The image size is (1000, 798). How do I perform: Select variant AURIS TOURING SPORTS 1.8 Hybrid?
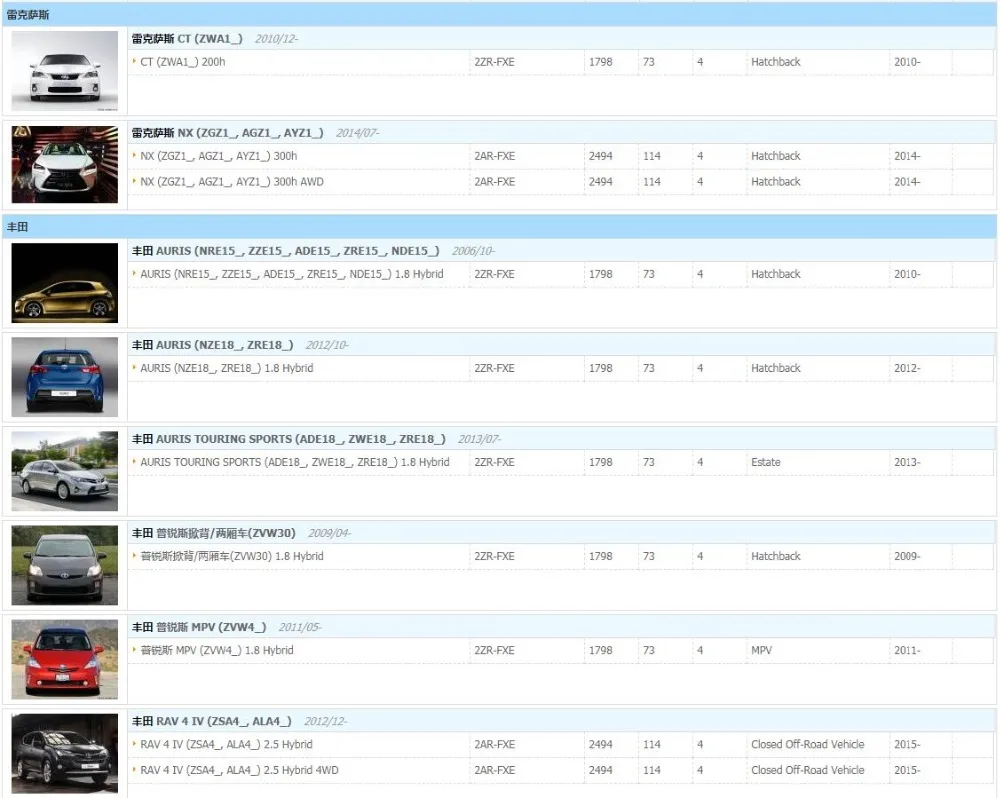coord(295,462)
